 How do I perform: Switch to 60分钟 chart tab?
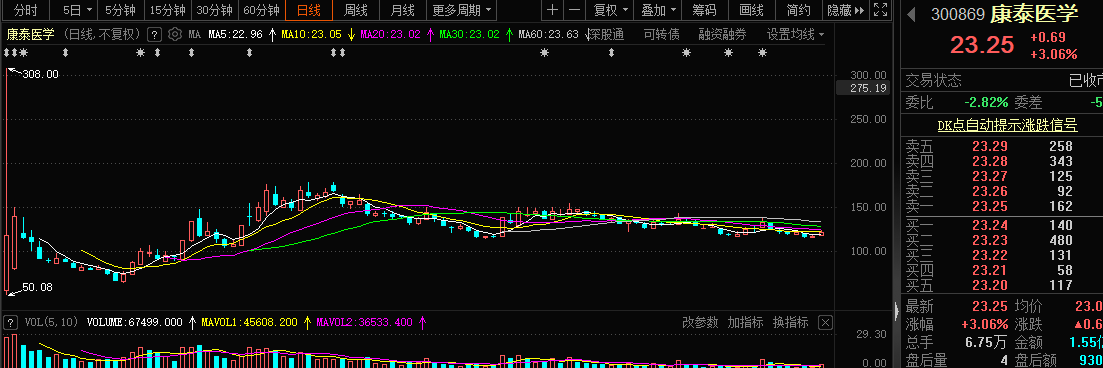click(x=262, y=10)
